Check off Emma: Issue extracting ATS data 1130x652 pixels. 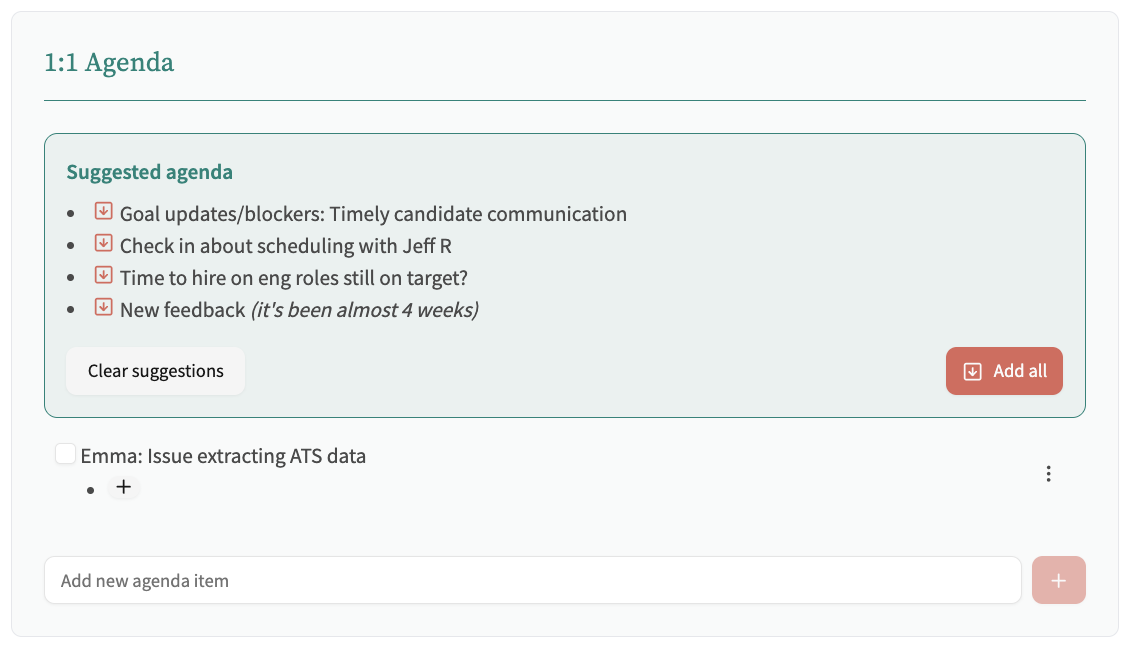pyautogui.click(x=65, y=455)
